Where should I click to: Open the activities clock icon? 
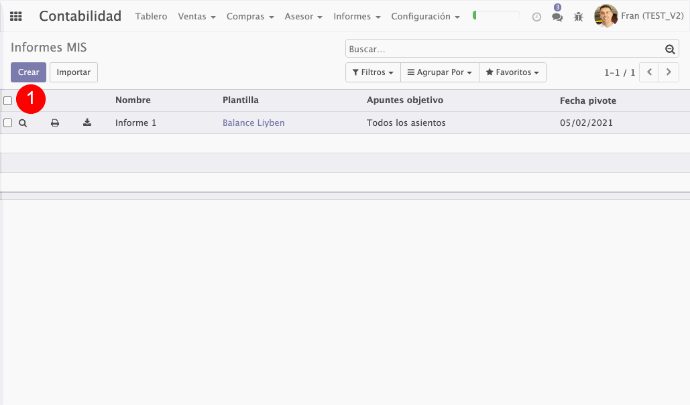click(537, 17)
